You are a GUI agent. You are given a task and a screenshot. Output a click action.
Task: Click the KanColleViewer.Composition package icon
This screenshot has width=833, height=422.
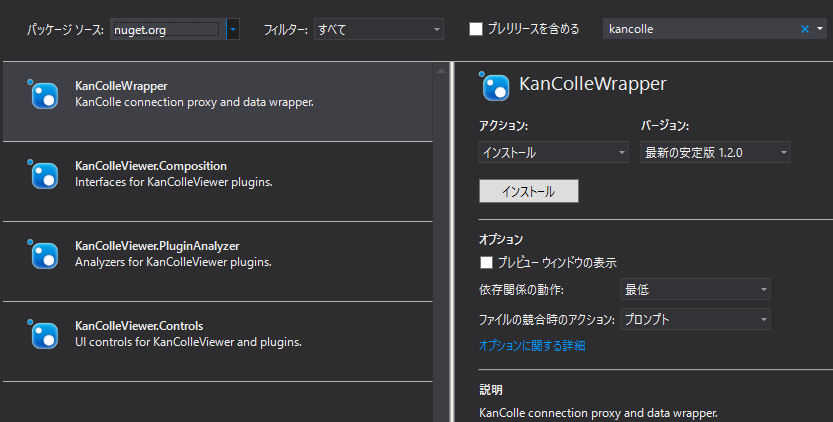point(43,174)
